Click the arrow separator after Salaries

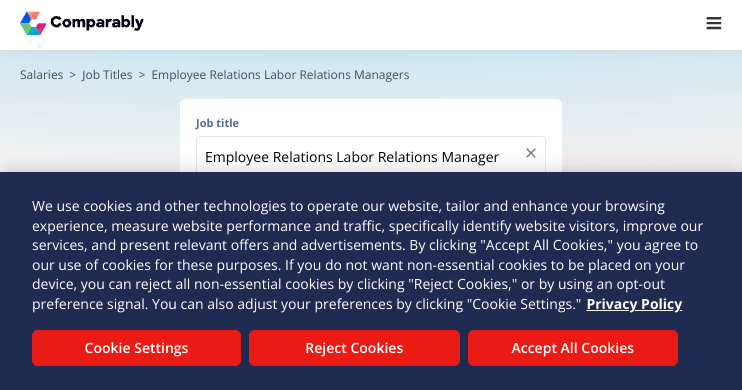tap(72, 75)
